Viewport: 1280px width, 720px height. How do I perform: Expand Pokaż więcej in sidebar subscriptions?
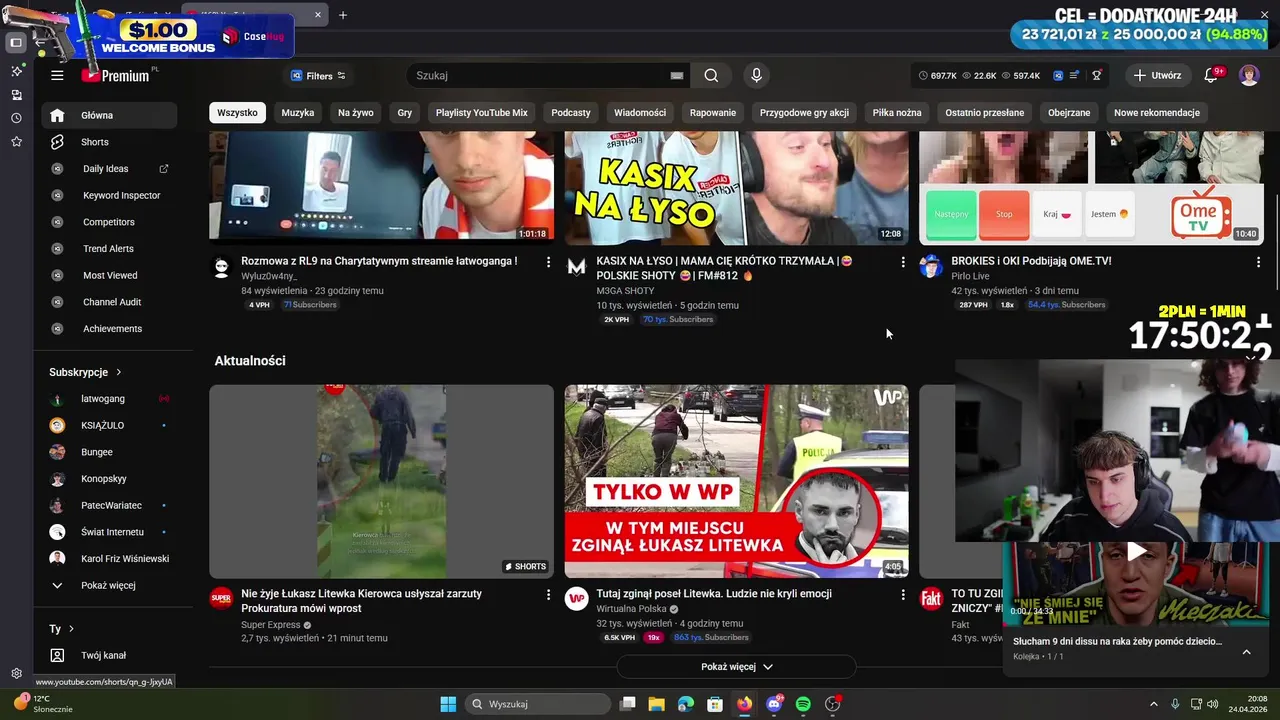coord(110,585)
